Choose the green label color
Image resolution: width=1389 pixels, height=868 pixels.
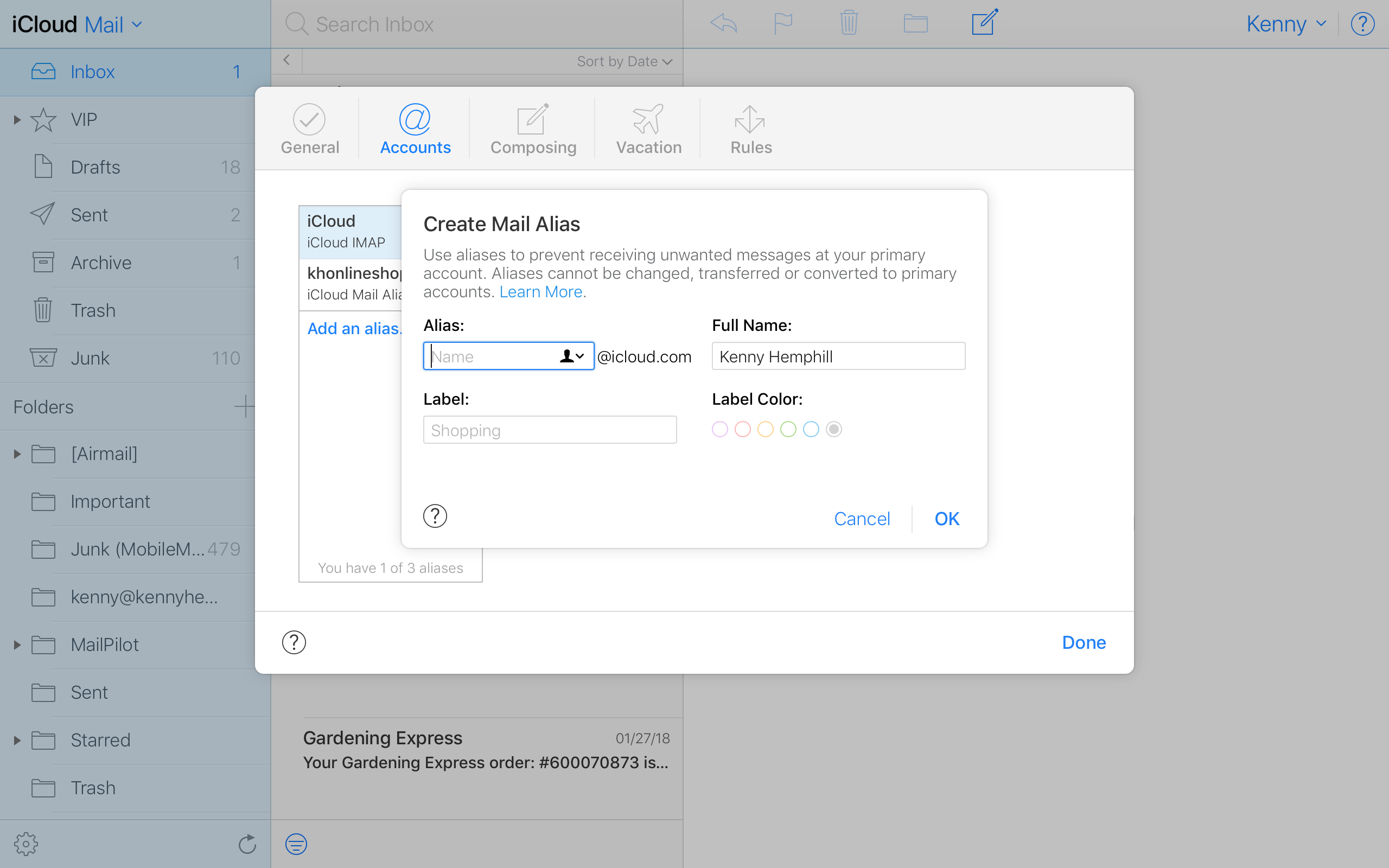pyautogui.click(x=788, y=429)
